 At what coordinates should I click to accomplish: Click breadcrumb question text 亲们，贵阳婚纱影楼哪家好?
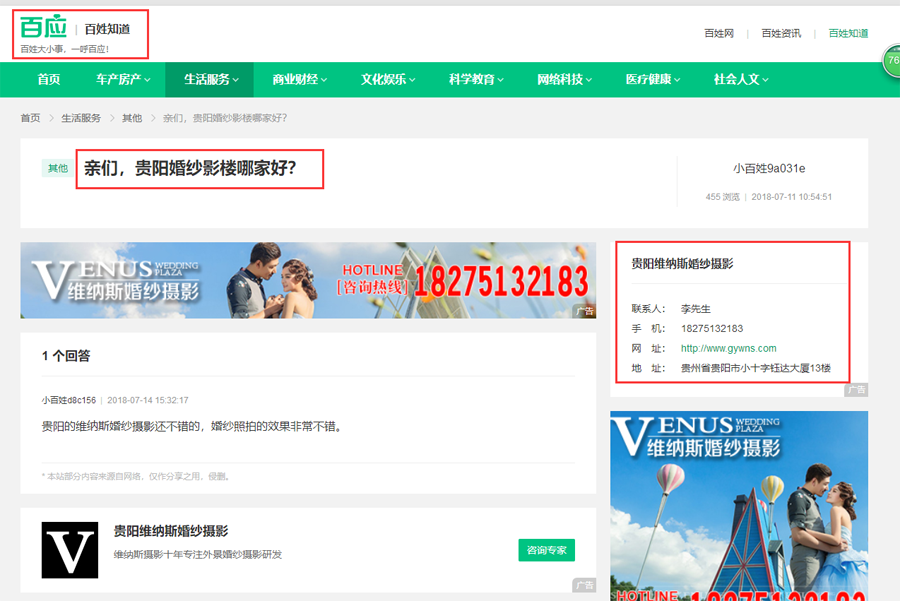click(x=225, y=118)
